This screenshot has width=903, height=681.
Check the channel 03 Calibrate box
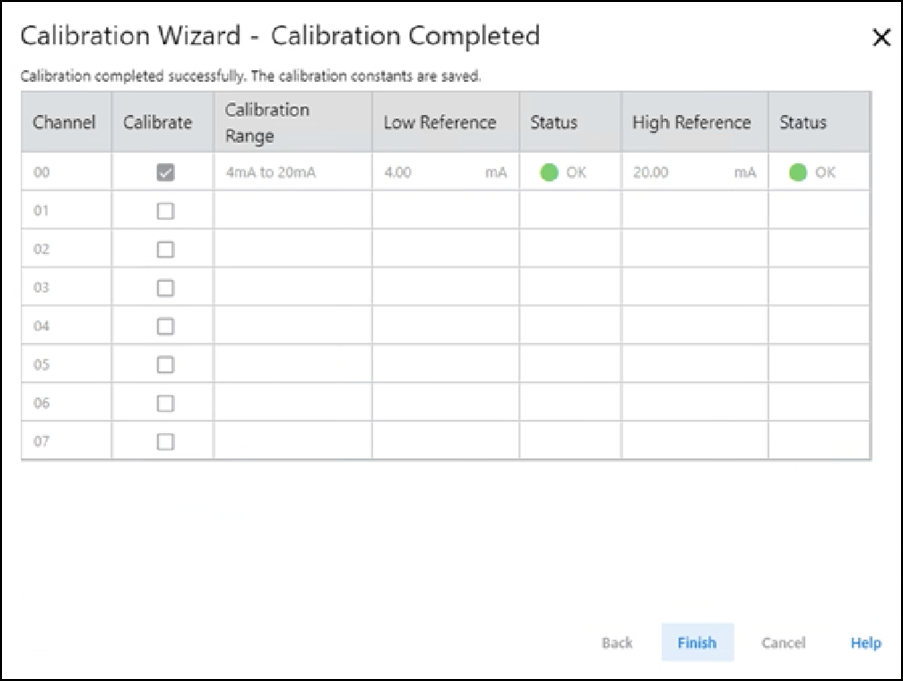pos(166,288)
